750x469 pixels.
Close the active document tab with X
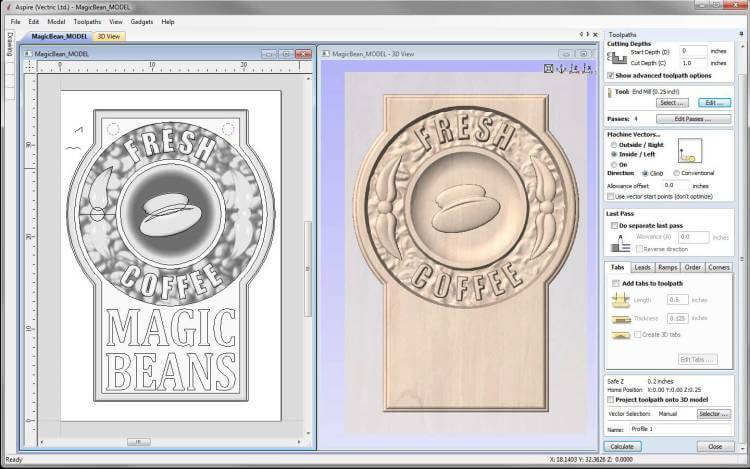coord(596,34)
